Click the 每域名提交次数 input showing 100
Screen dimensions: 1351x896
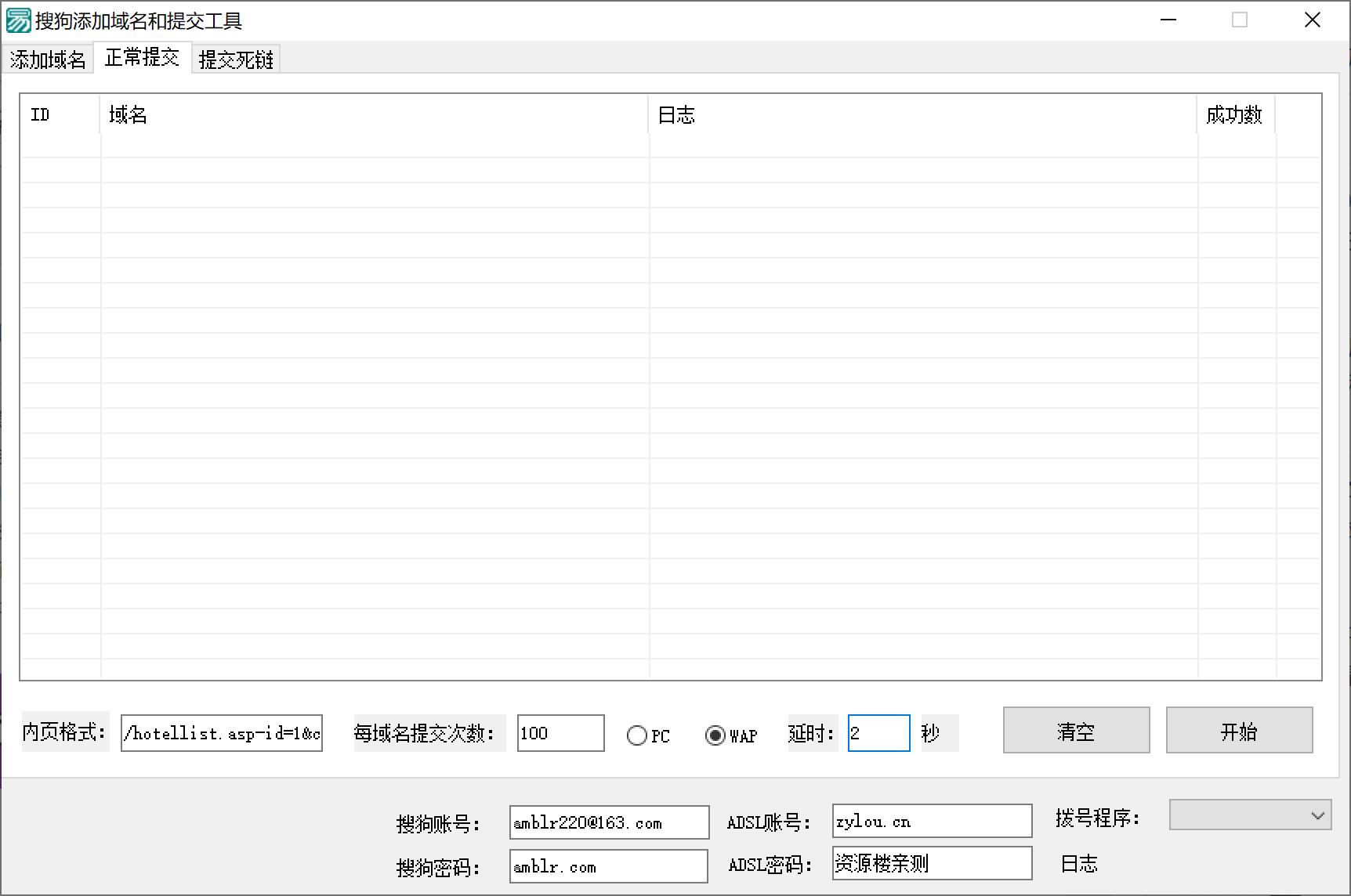click(560, 732)
